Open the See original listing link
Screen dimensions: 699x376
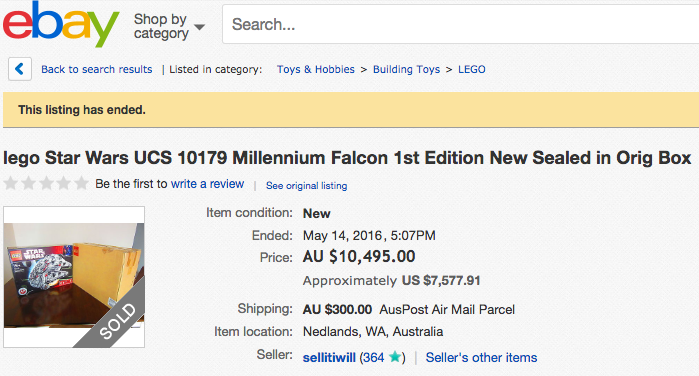306,186
